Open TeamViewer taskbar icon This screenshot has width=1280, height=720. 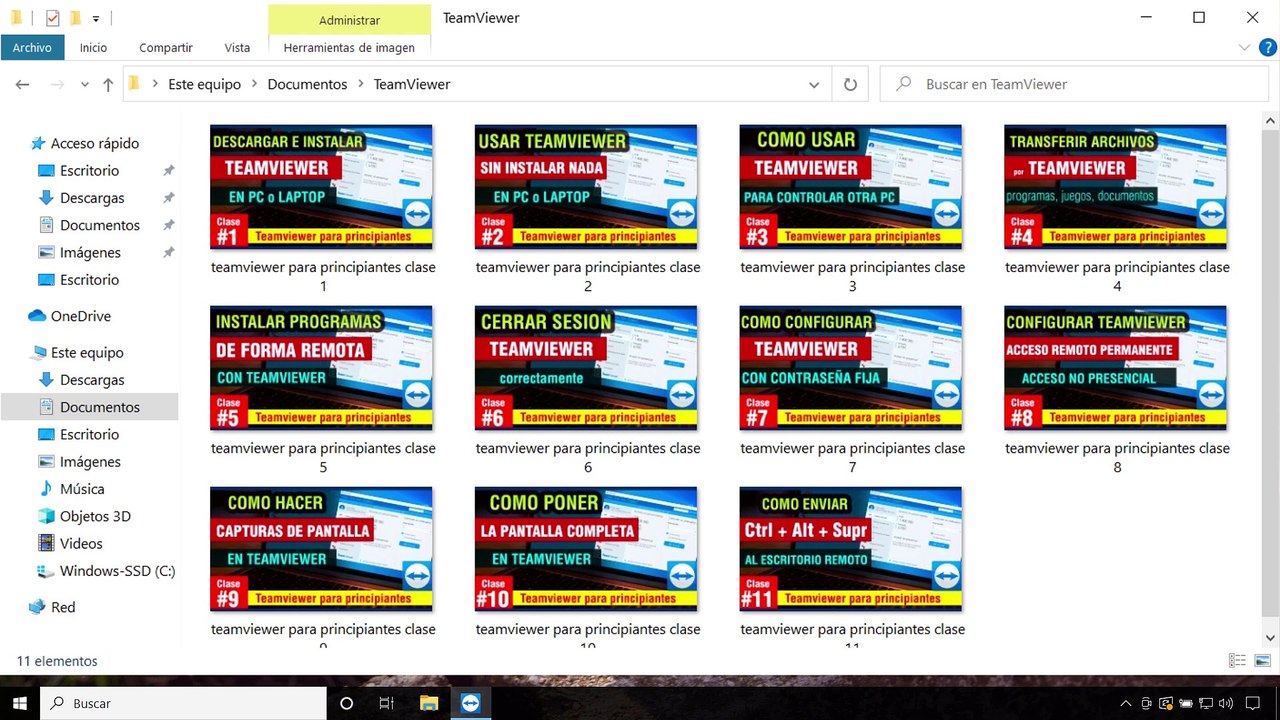470,703
